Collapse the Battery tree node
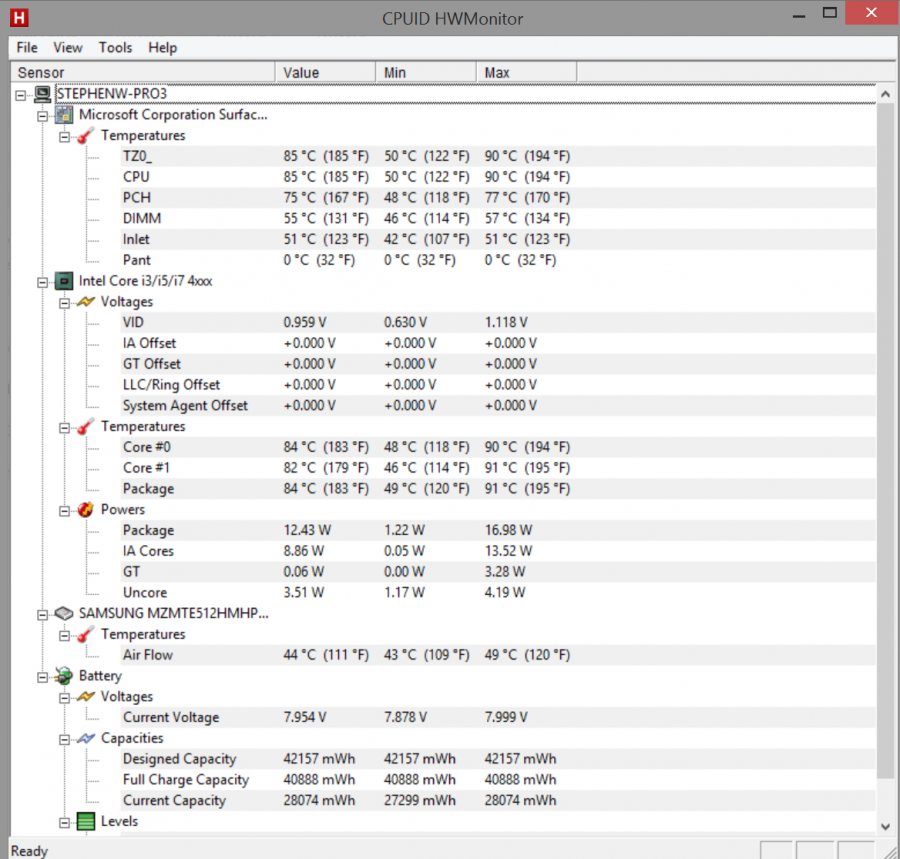 pos(43,677)
